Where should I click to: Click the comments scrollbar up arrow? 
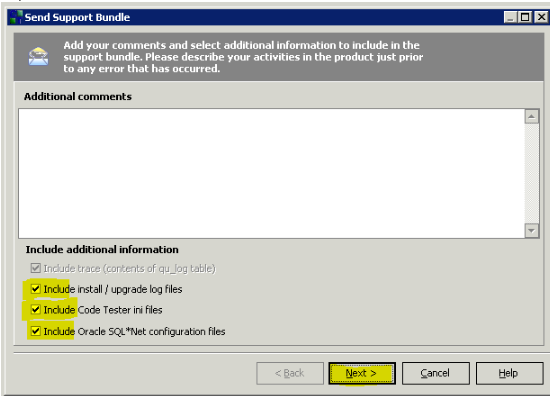pos(532,116)
